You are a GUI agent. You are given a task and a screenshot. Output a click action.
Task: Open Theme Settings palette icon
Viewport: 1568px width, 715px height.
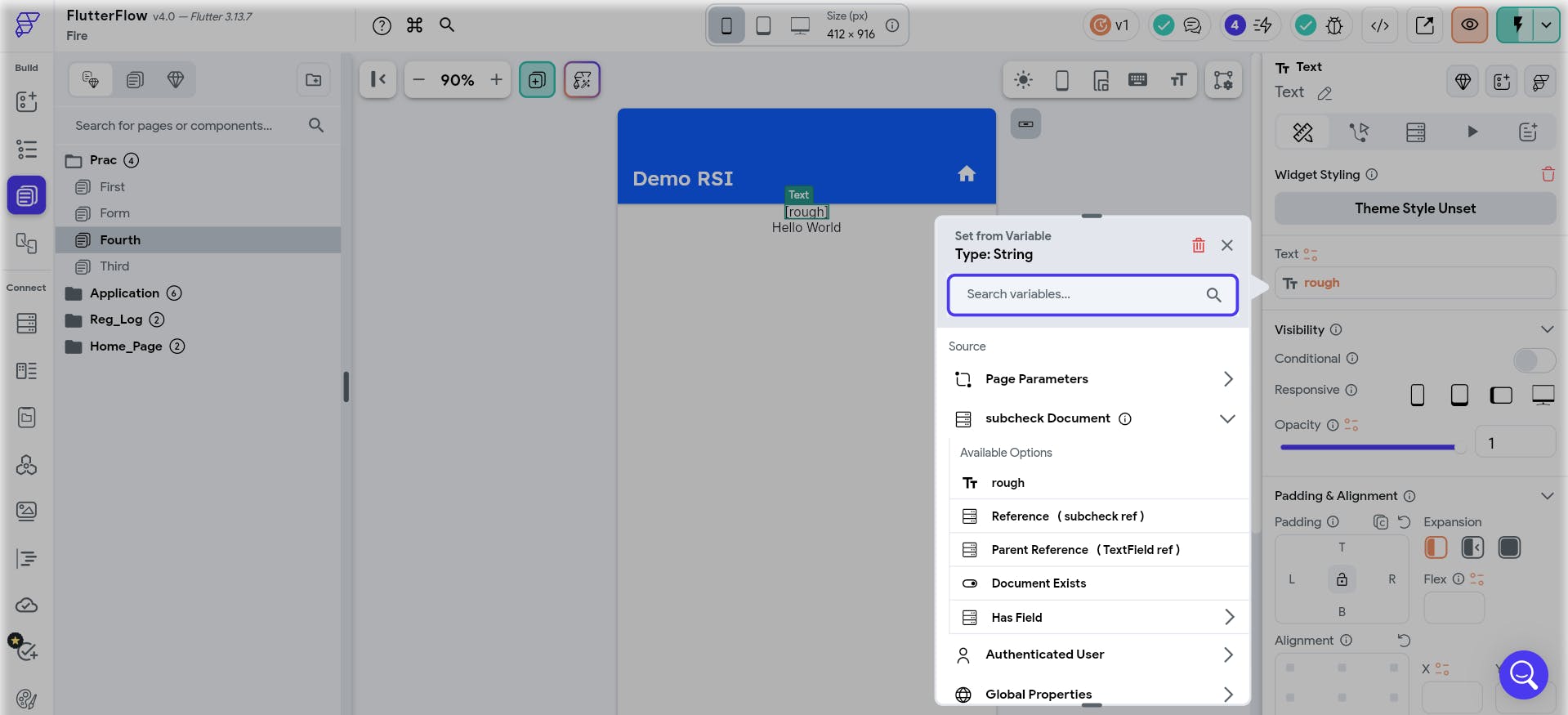[26, 699]
